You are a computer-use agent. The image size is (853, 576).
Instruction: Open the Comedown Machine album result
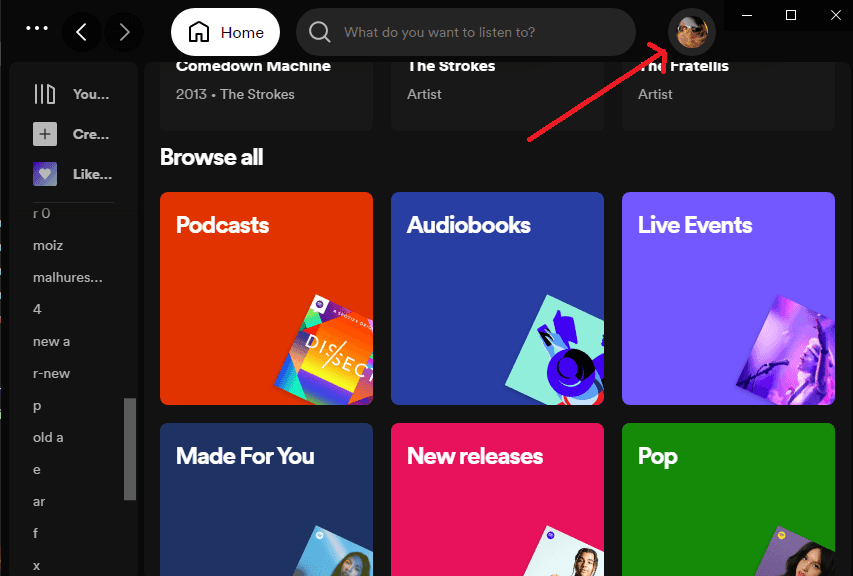267,96
